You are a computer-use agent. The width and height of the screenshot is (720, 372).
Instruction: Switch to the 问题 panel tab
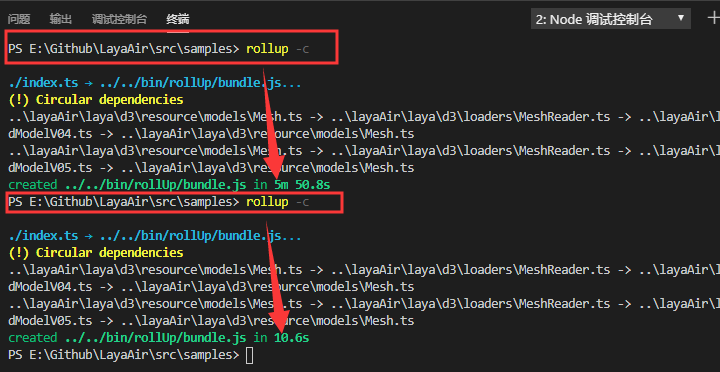point(19,19)
